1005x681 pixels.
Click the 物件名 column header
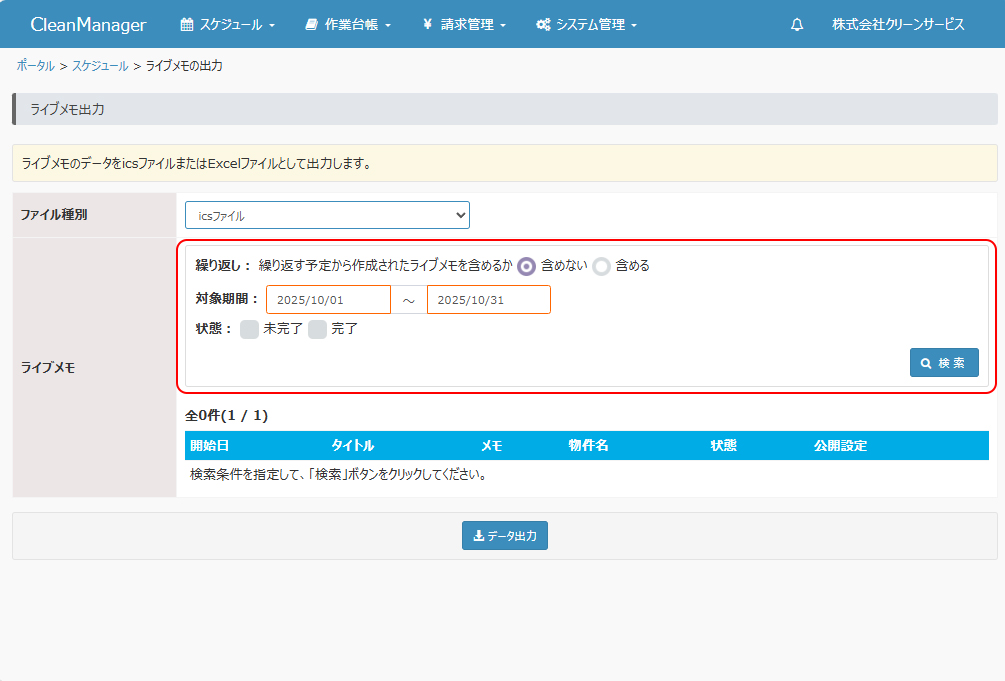(588, 446)
